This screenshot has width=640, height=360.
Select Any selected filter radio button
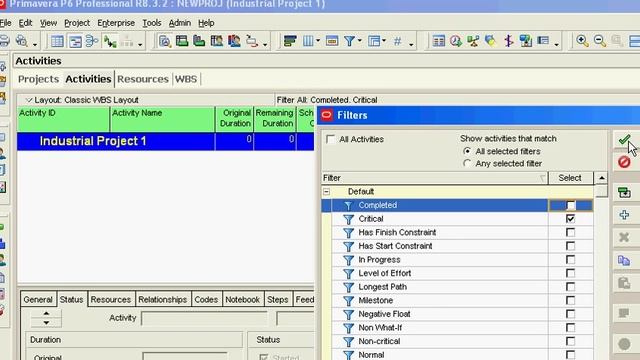[467, 163]
